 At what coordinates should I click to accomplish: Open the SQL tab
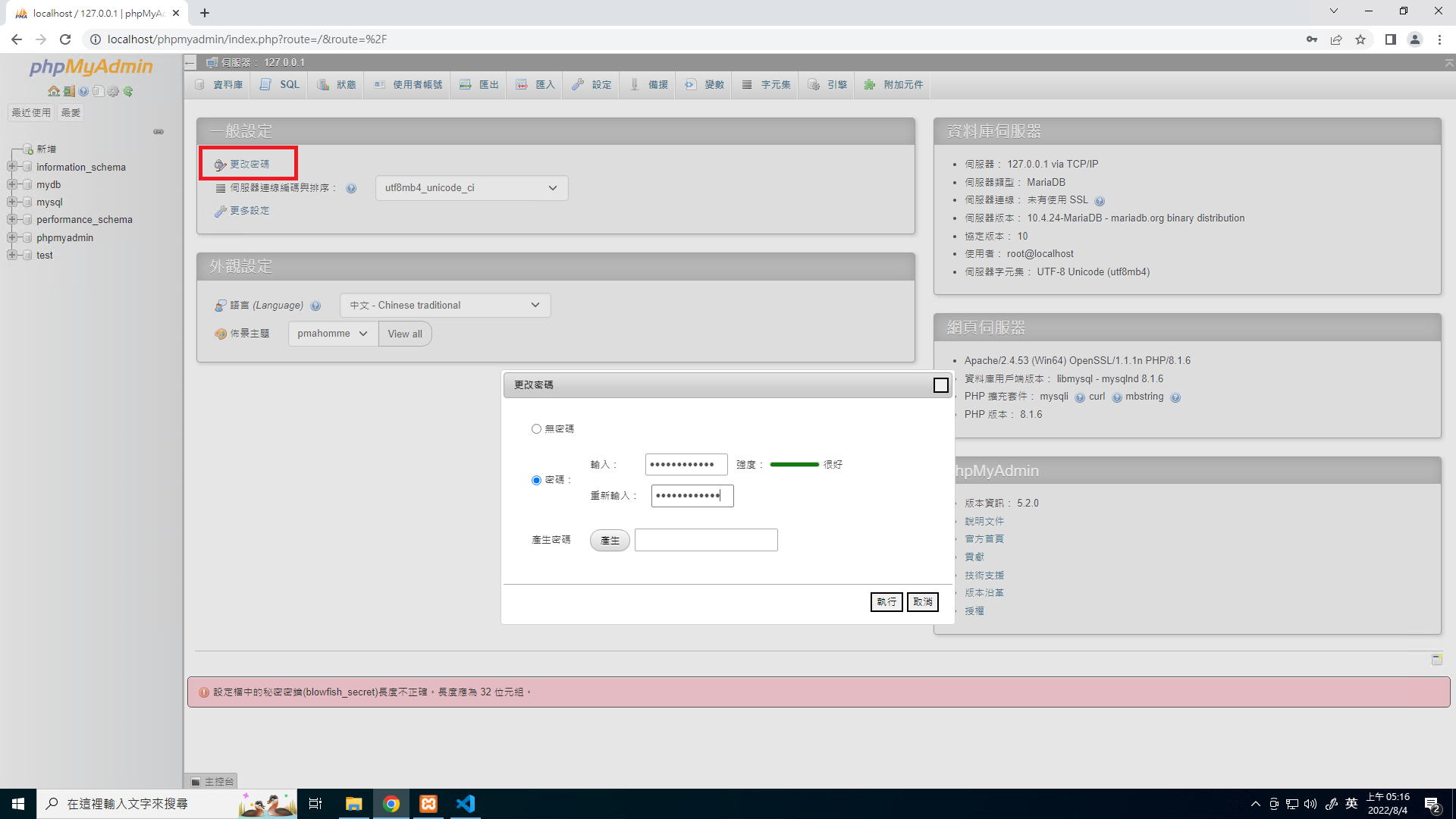pyautogui.click(x=281, y=84)
